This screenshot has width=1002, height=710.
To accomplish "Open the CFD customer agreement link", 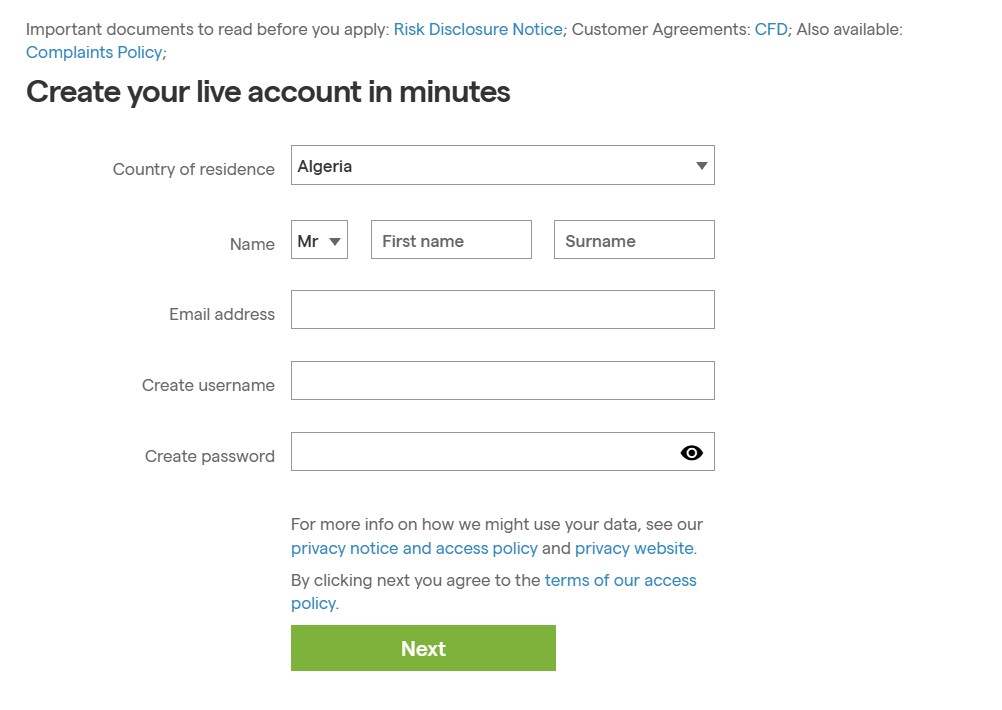I will (771, 30).
